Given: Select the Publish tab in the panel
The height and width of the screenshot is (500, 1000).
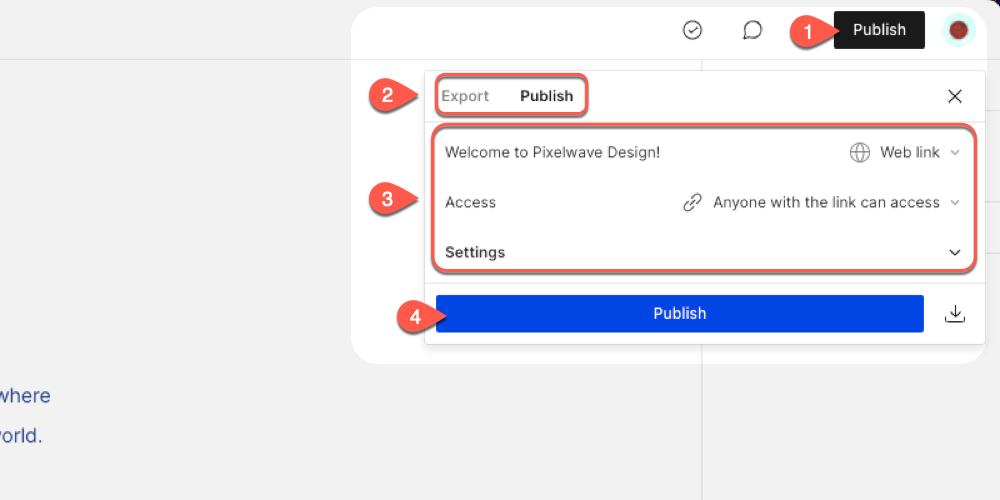Looking at the screenshot, I should coord(547,96).
